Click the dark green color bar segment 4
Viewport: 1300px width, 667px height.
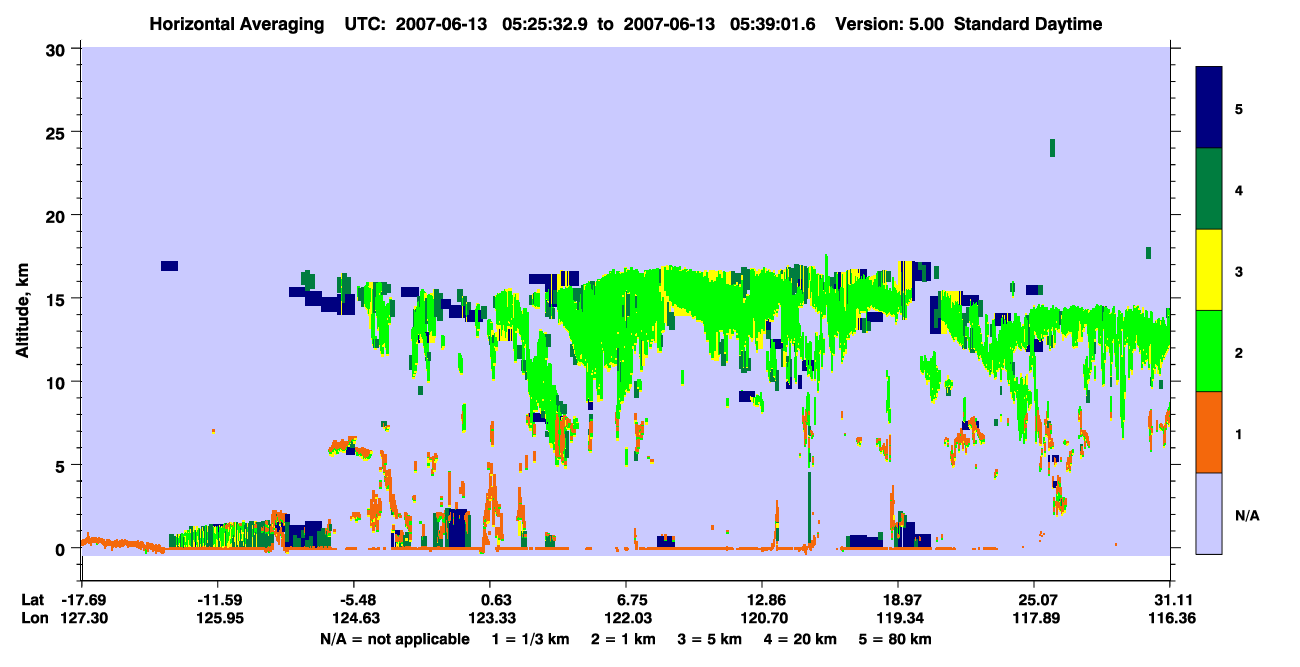point(1209,188)
